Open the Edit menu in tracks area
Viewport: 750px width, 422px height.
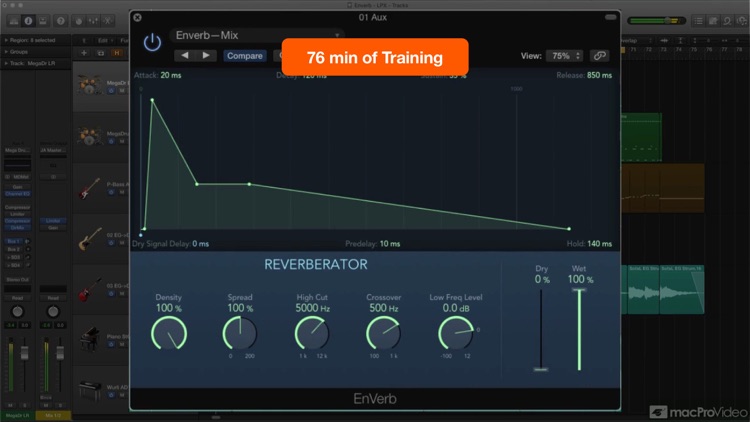click(x=104, y=41)
